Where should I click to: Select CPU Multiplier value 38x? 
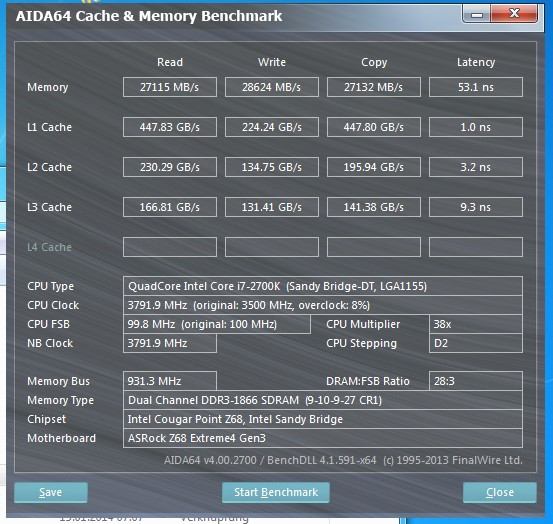tap(476, 324)
